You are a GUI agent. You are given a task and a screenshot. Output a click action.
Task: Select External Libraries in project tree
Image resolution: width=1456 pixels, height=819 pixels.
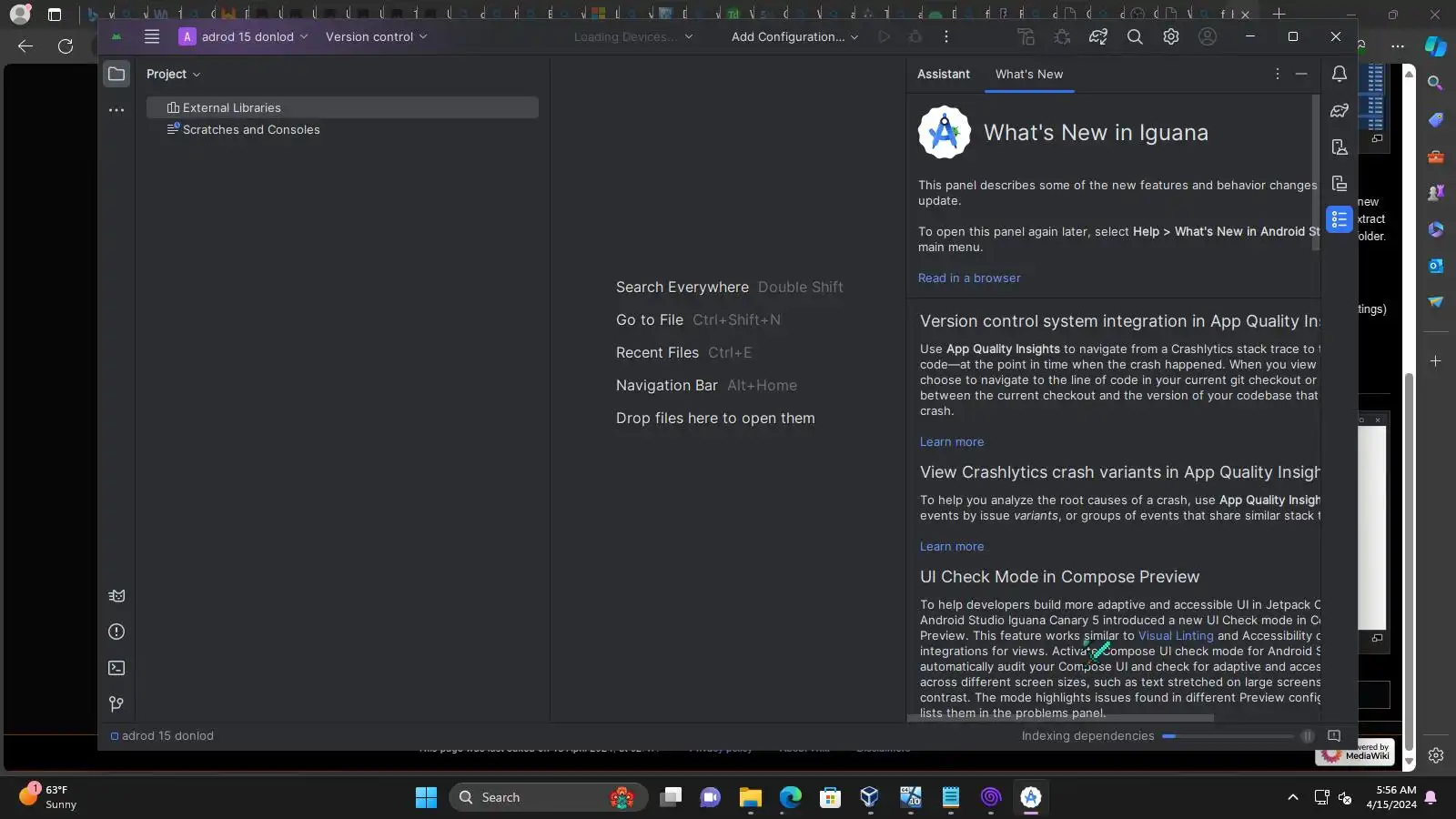coord(342,107)
